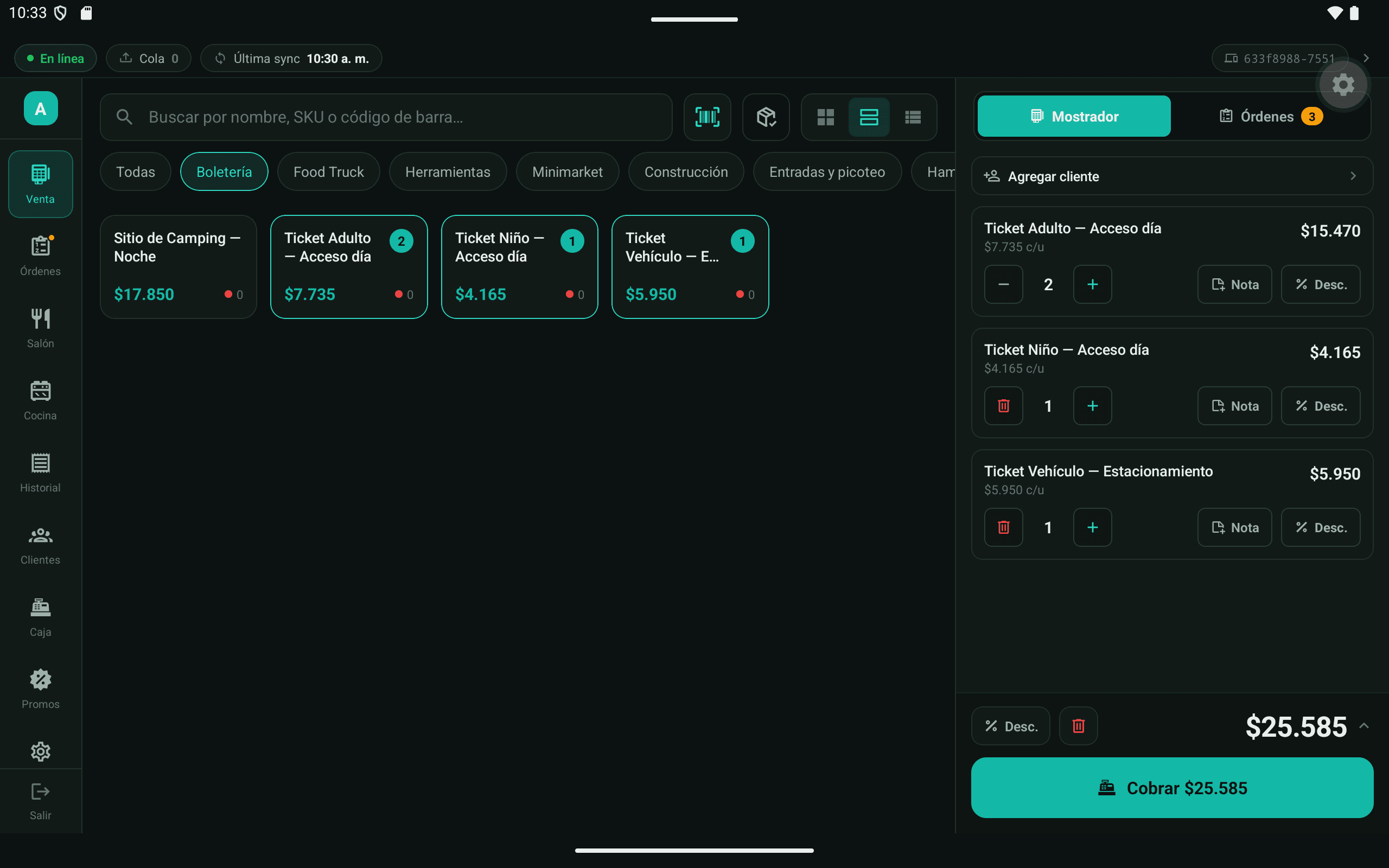1389x868 pixels.
Task: Open the Promos section
Action: [40, 690]
